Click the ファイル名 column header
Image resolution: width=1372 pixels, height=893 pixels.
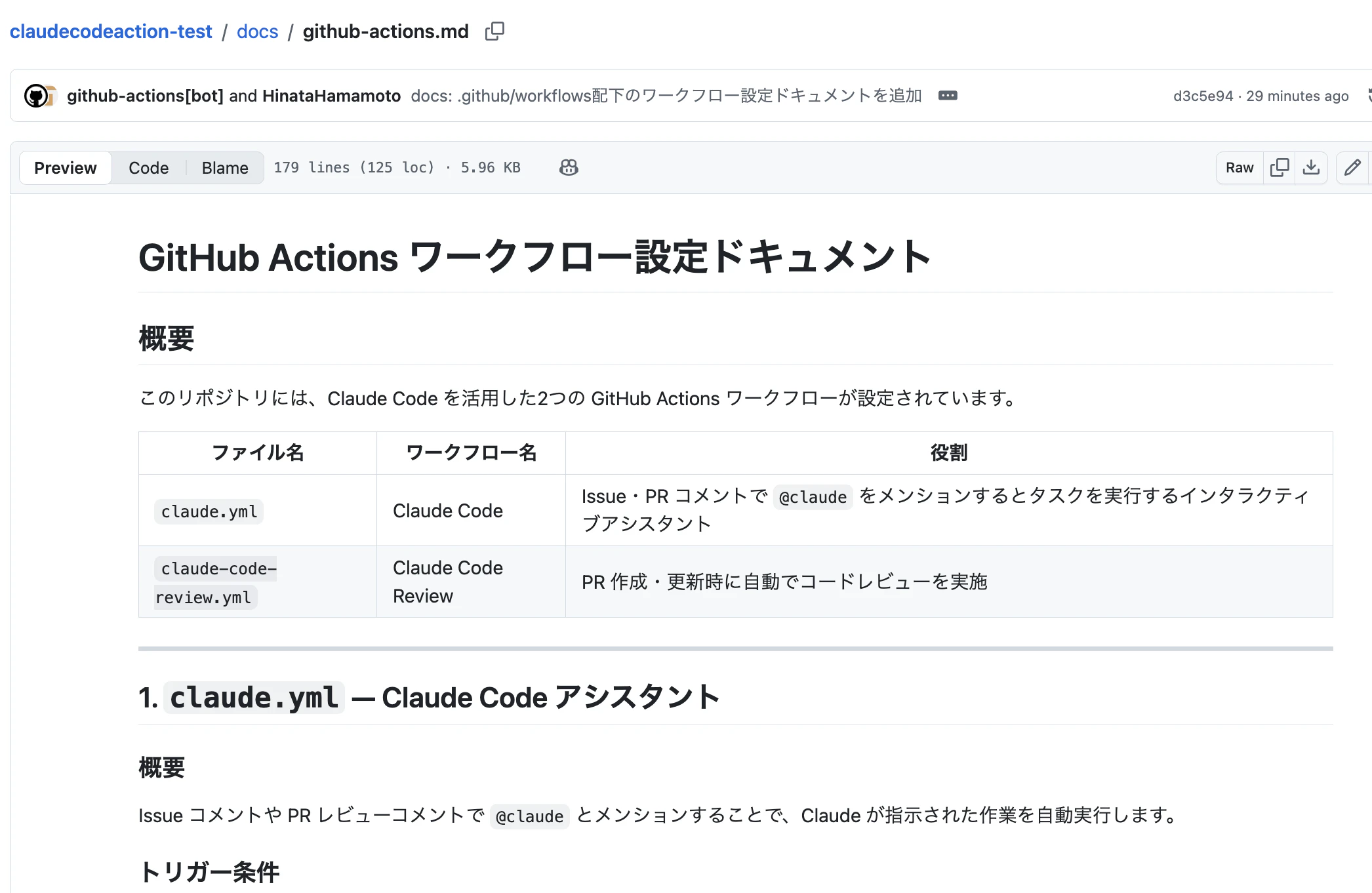[x=258, y=453]
